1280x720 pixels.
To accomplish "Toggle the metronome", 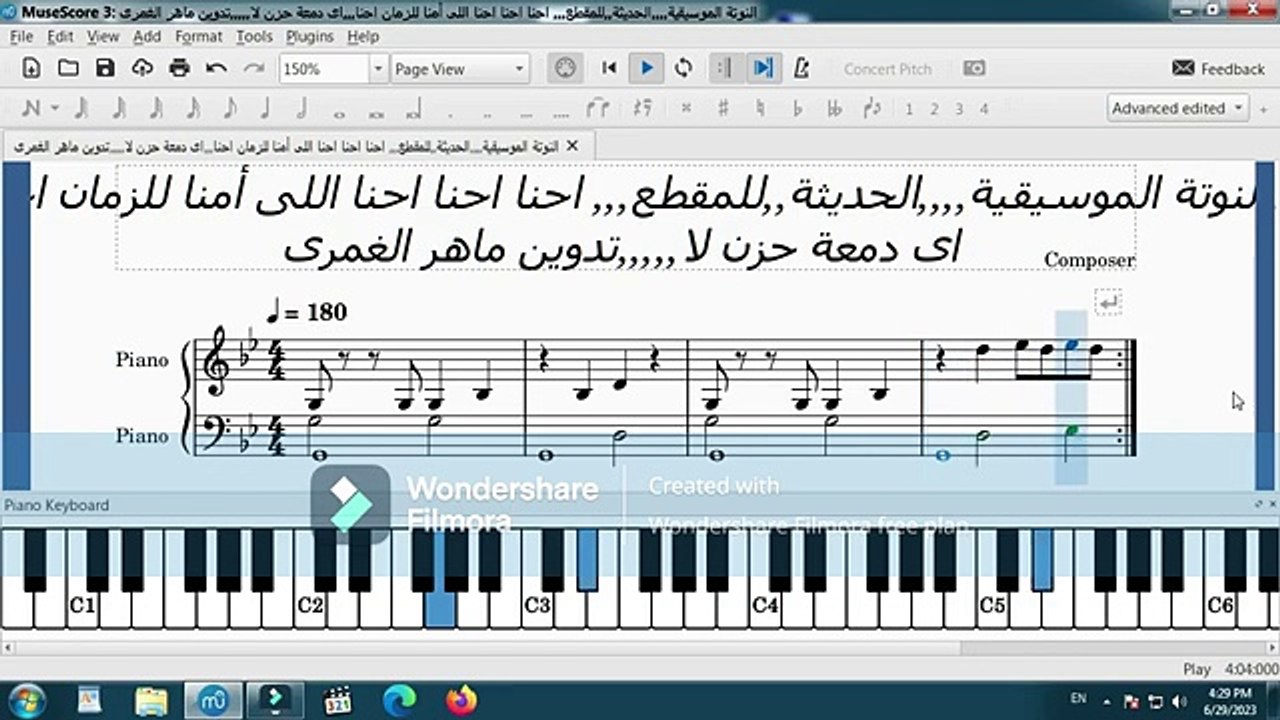I will click(x=800, y=68).
